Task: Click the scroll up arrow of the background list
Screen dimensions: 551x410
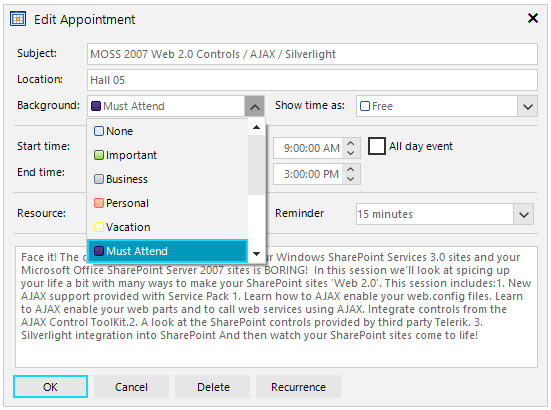Action: click(x=257, y=128)
